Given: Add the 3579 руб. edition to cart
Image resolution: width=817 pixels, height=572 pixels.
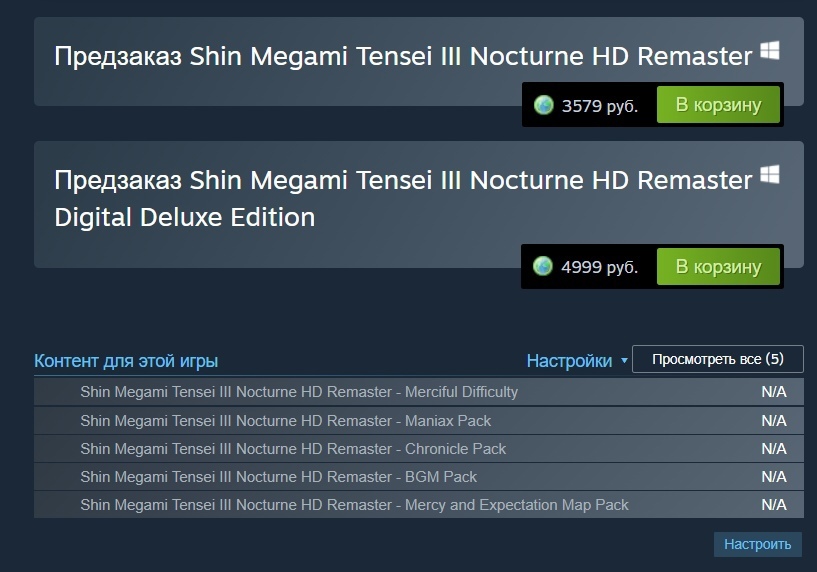Looking at the screenshot, I should pyautogui.click(x=718, y=105).
